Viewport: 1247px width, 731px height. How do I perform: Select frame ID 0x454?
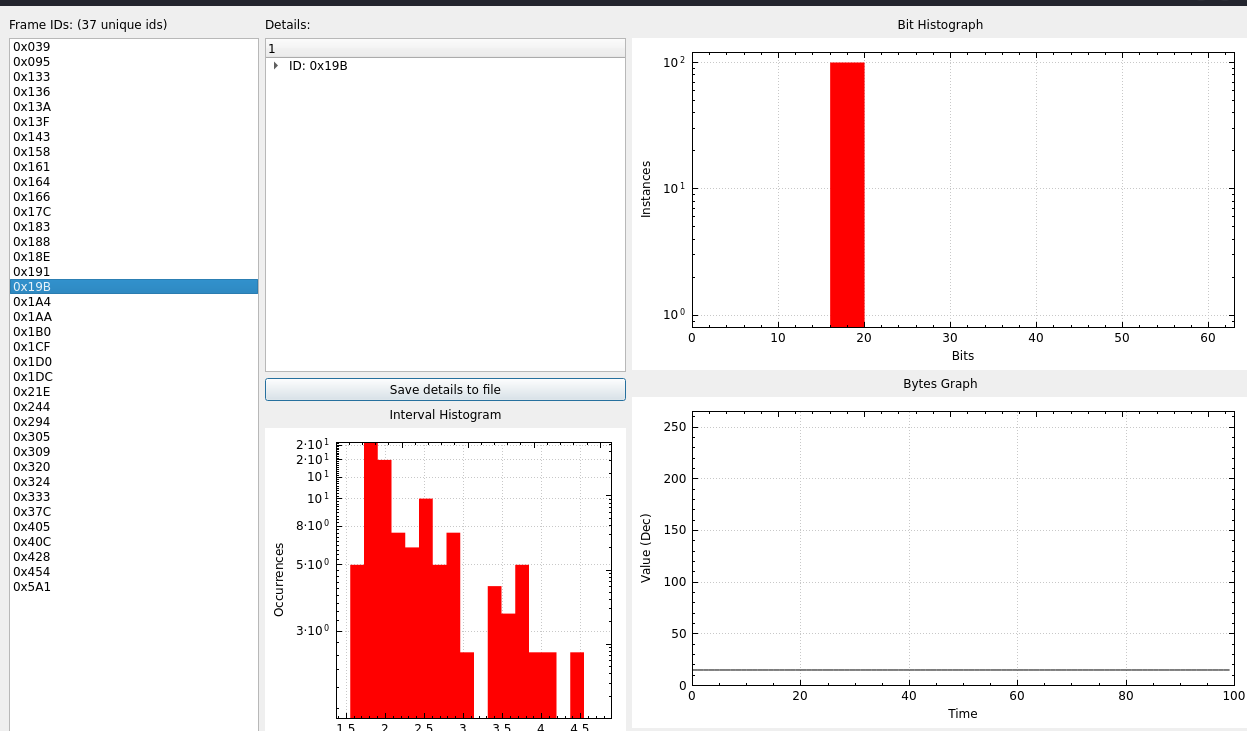[32, 572]
